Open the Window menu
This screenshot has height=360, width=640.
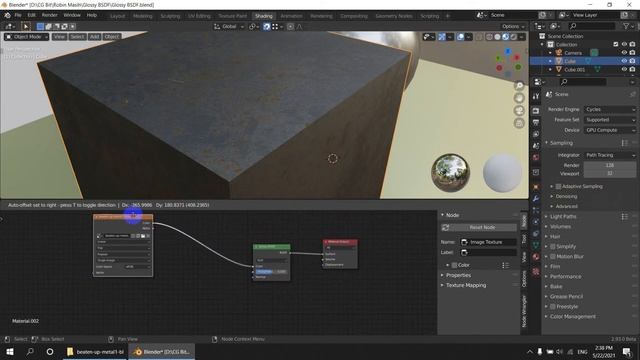pos(72,16)
